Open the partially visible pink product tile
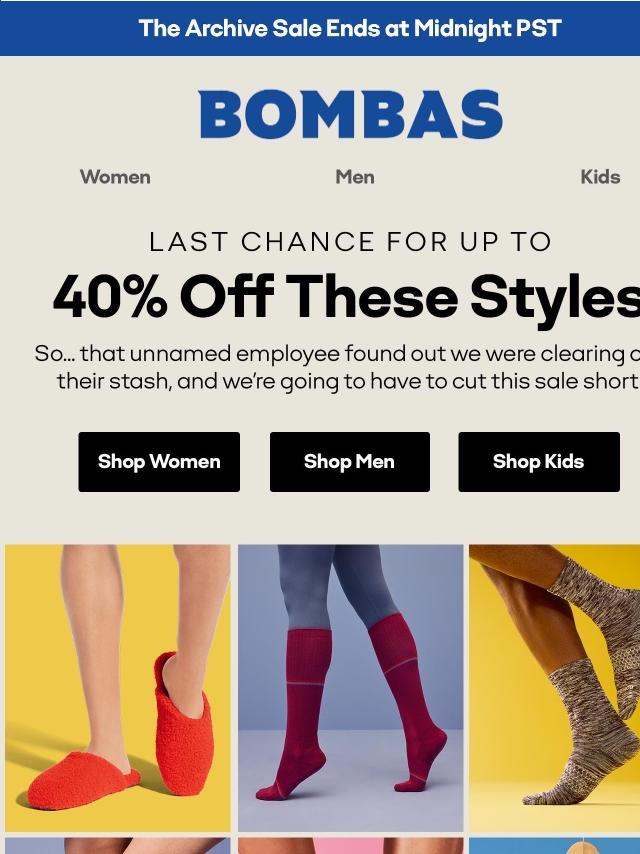Screen dimensions: 640x854 350,846
